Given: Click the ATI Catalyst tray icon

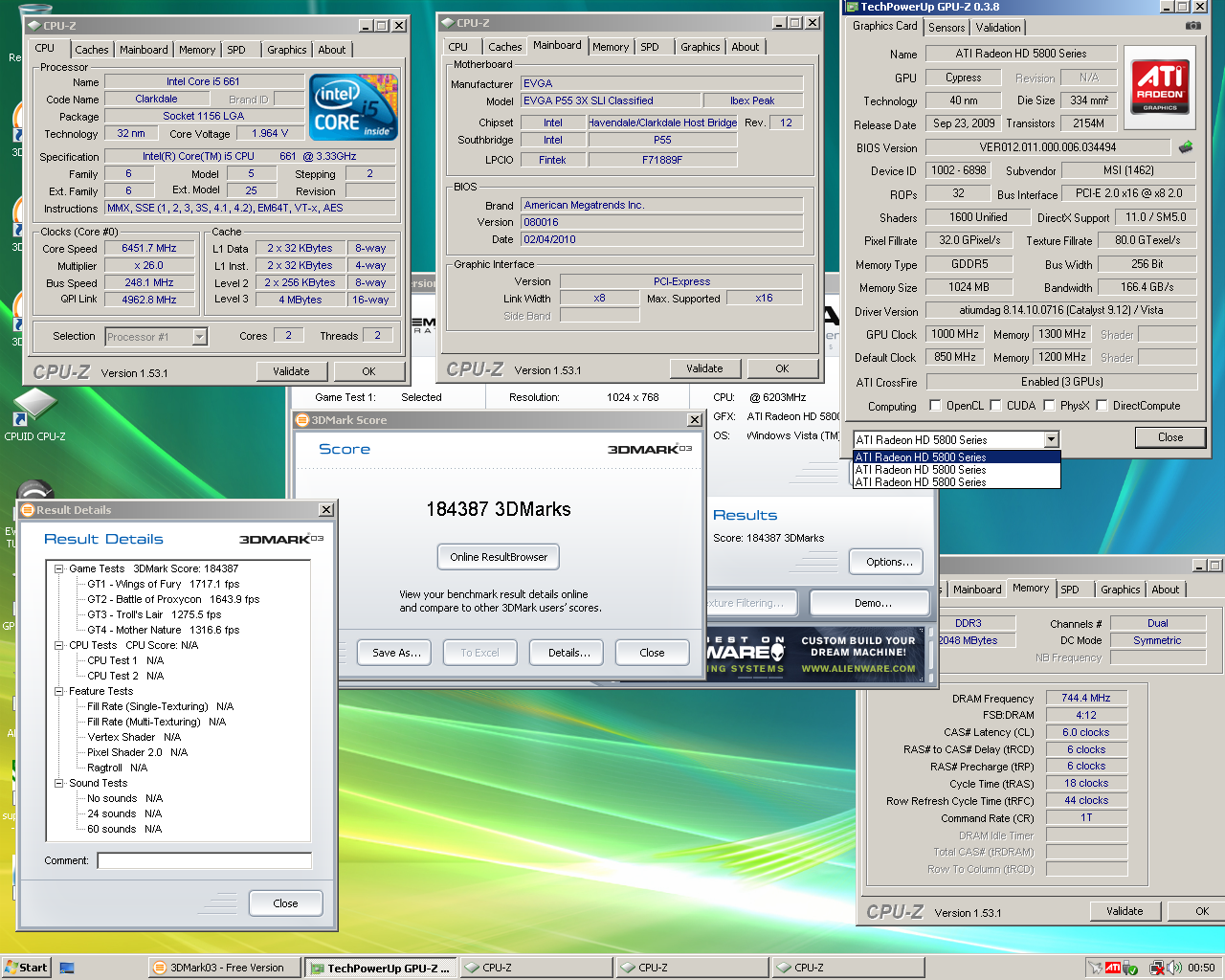Looking at the screenshot, I should [x=1113, y=968].
